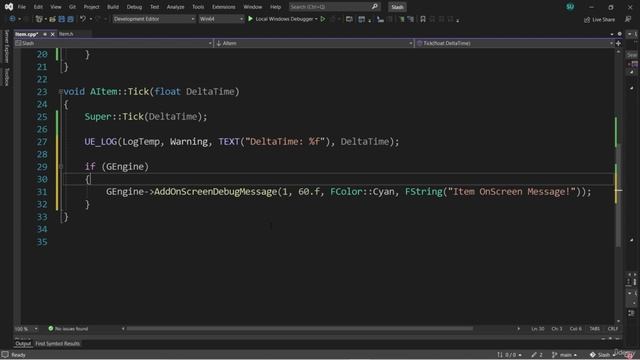640x360 pixels.
Task: Save the current file with Save icon
Action: click(62, 19)
